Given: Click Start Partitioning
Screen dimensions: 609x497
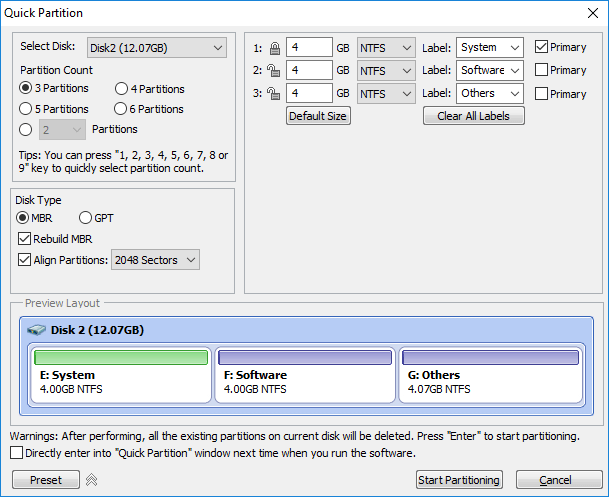Looking at the screenshot, I should click(459, 480).
